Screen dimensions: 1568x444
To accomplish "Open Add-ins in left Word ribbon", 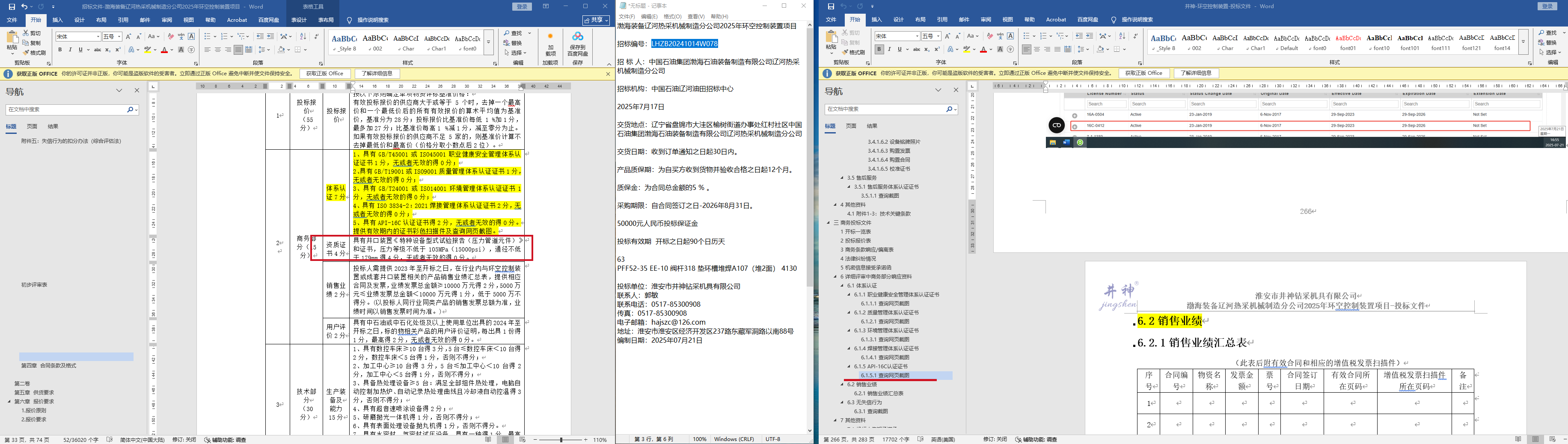I will coord(550,44).
